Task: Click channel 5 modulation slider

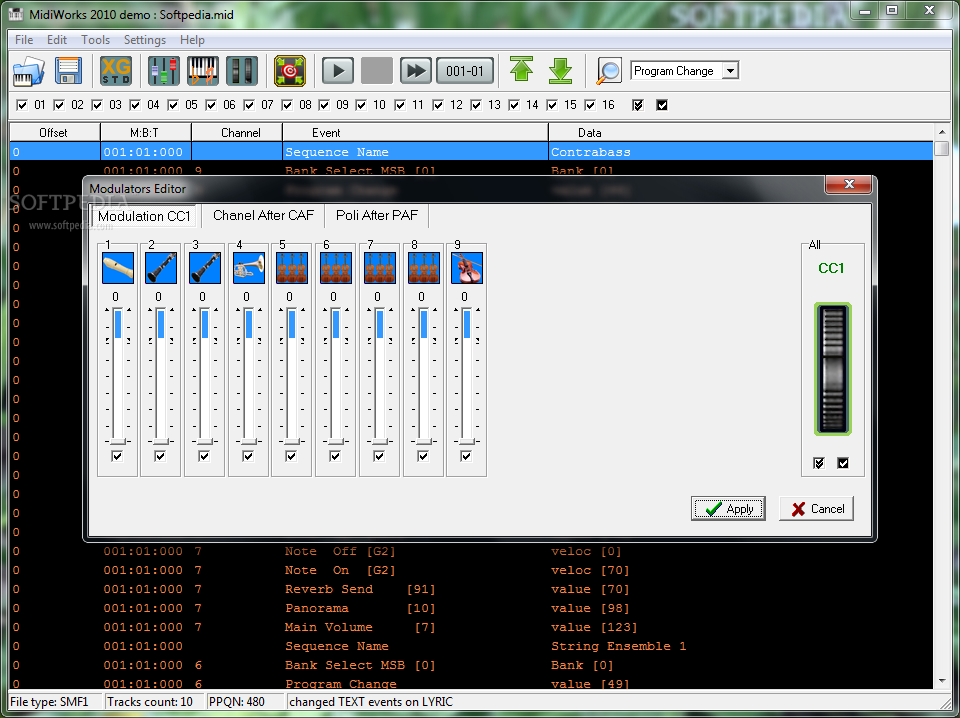Action: [292, 375]
